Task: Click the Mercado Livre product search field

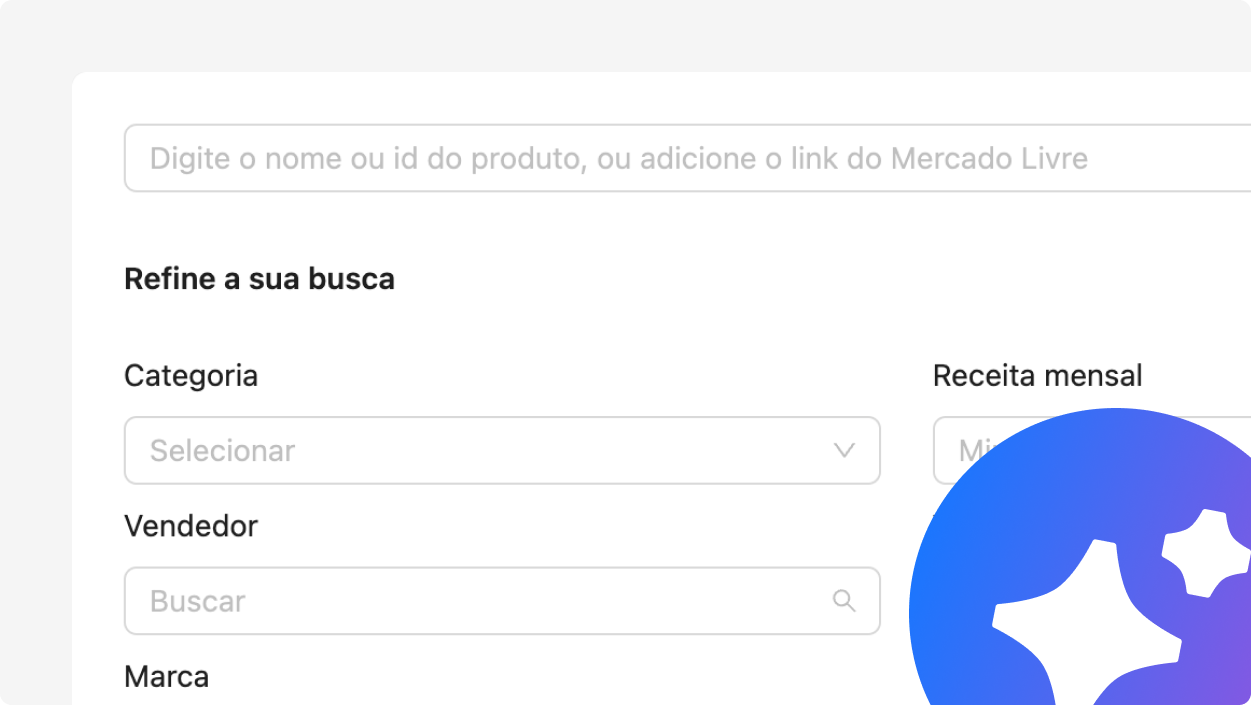Action: pyautogui.click(x=686, y=158)
